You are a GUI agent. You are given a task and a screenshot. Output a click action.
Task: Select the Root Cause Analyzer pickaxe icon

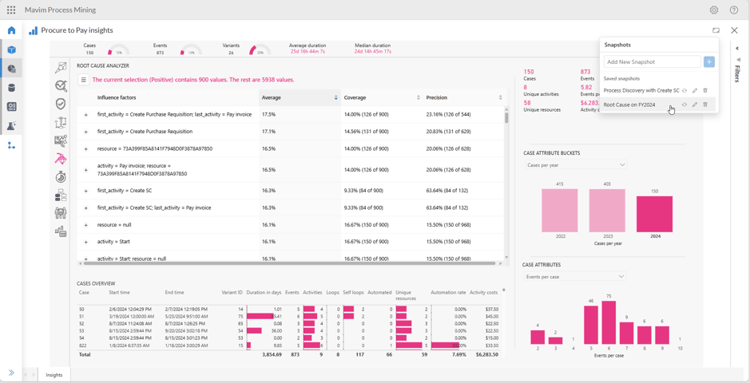(61, 159)
